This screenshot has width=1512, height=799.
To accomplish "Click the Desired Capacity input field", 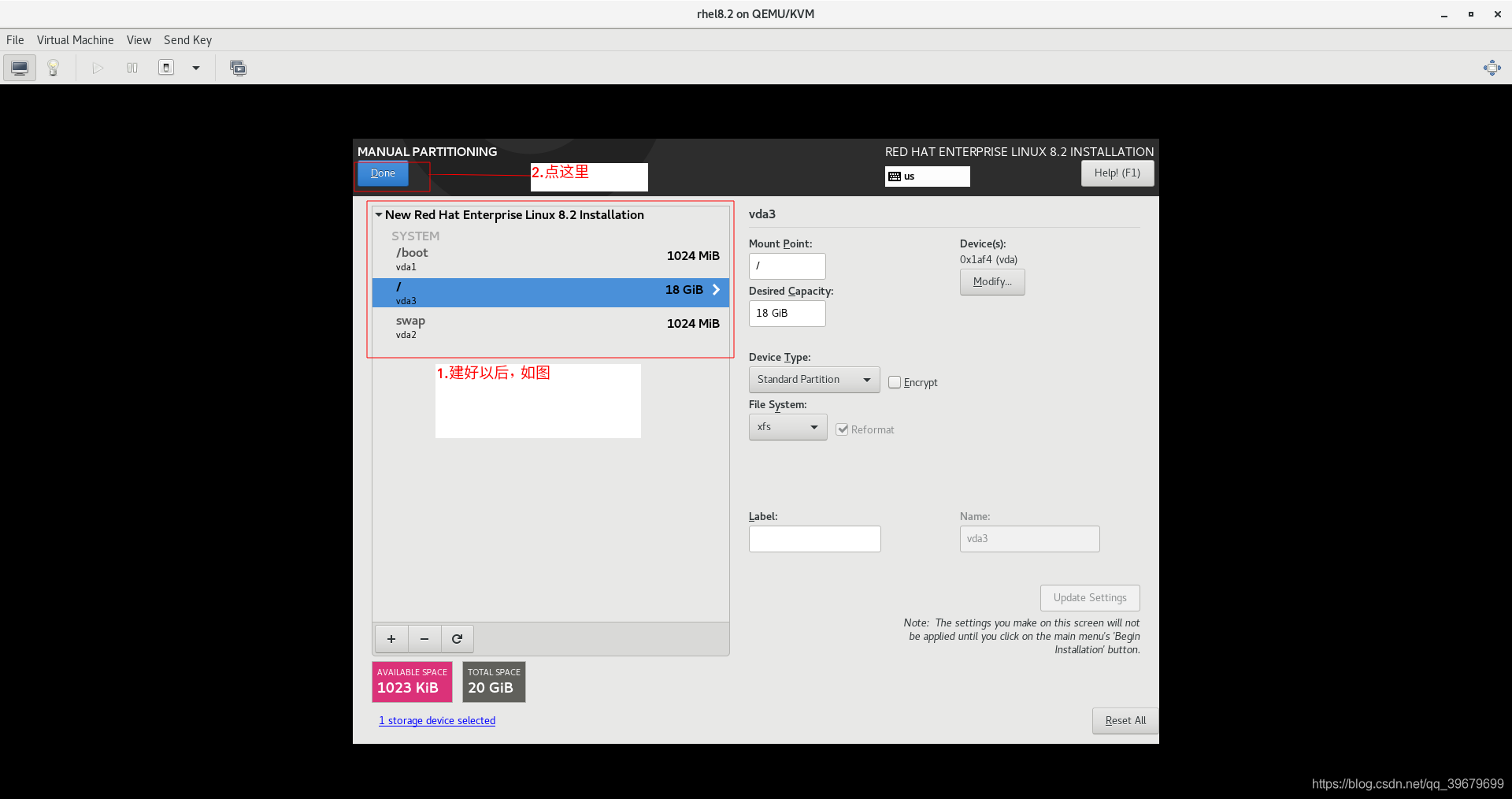I will point(787,314).
